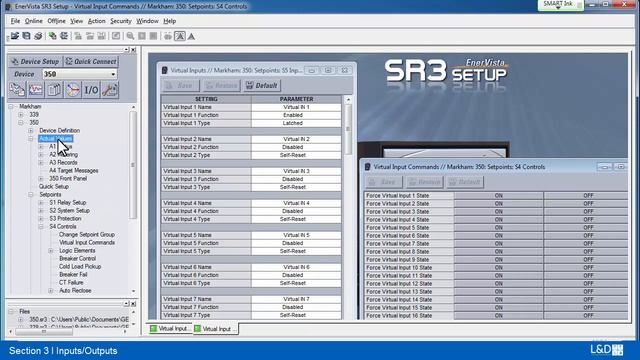
Task: Expand the A3 Records node
Action: click(x=41, y=162)
